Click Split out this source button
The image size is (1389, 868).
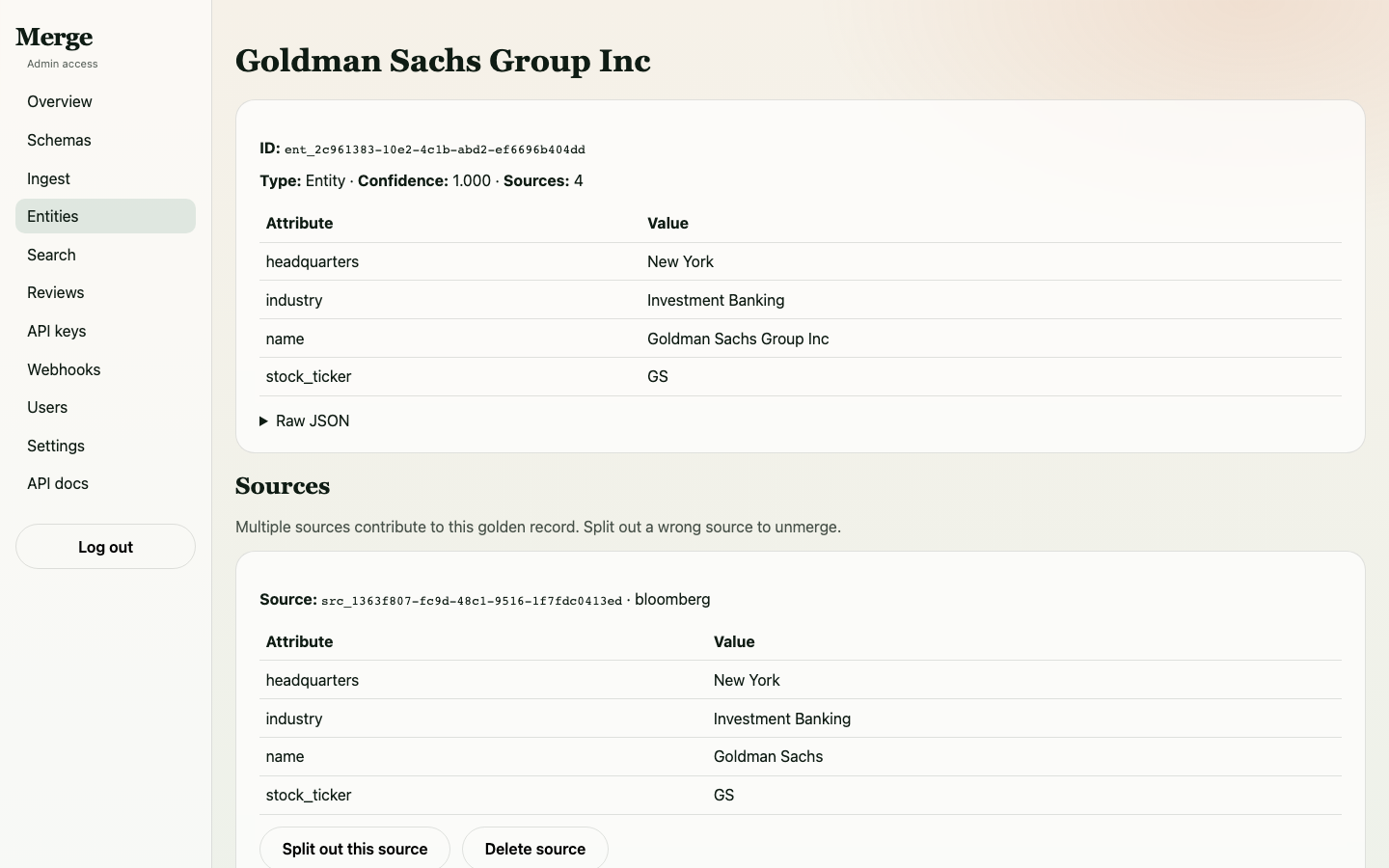click(x=355, y=849)
